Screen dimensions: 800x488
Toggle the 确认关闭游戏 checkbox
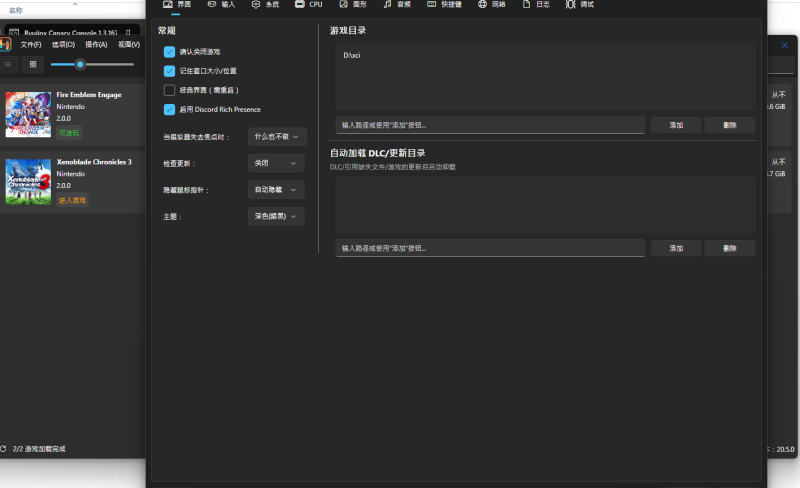[x=169, y=52]
